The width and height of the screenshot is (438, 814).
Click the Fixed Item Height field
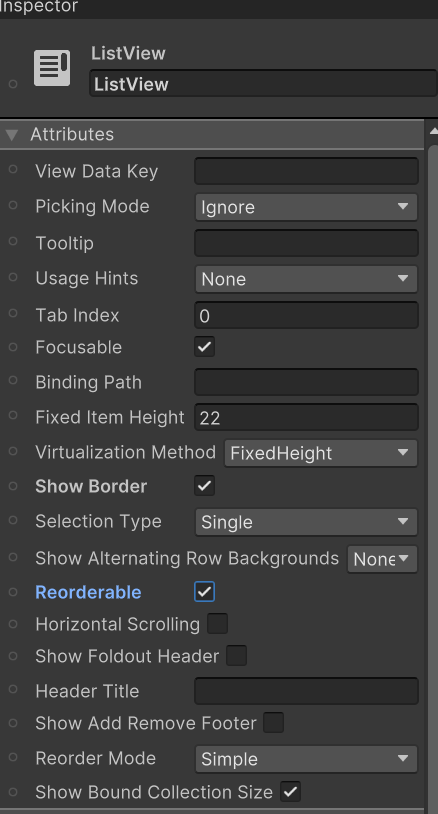[306, 417]
